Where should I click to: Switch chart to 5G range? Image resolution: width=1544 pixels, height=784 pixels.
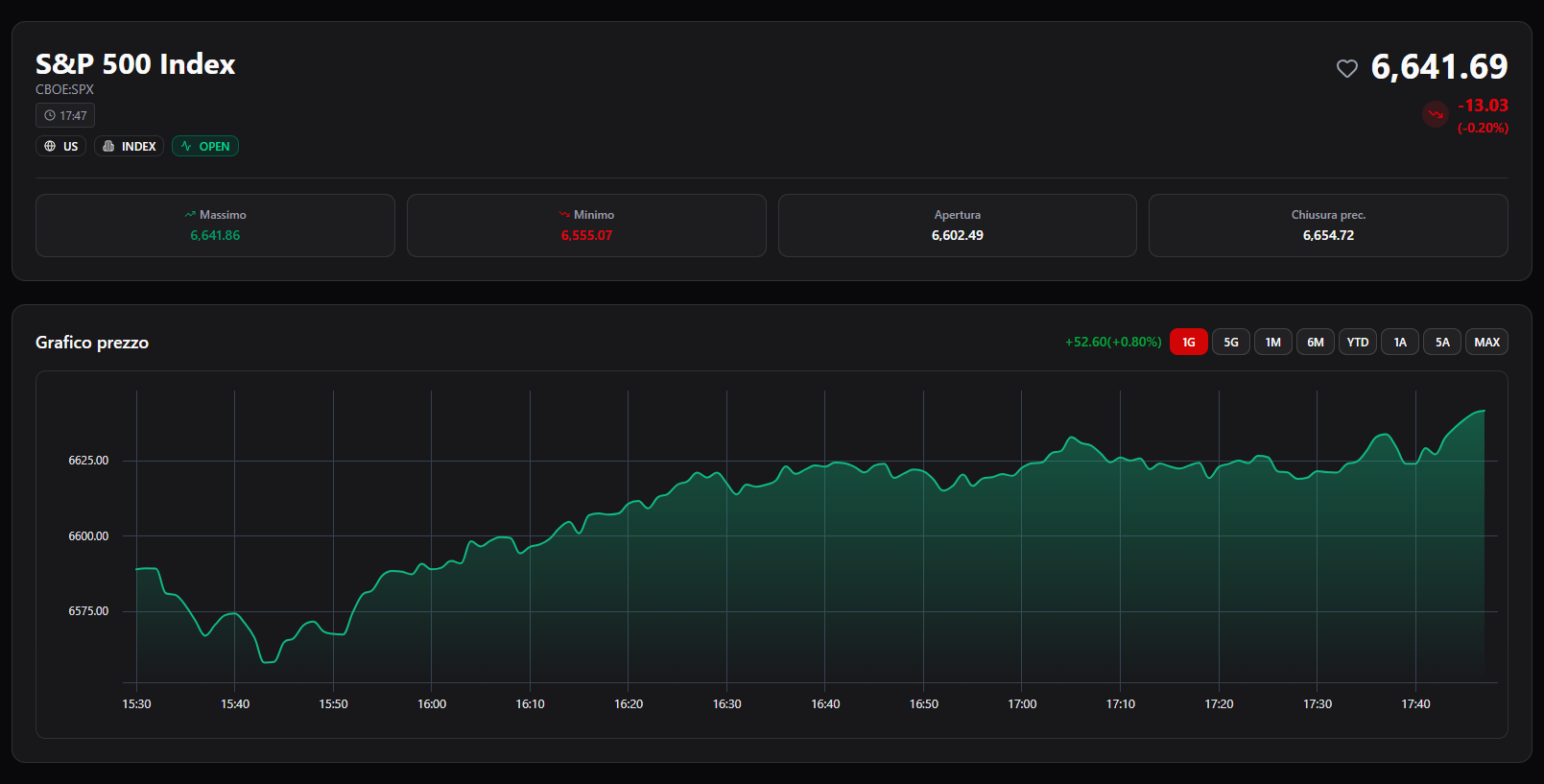pos(1231,343)
